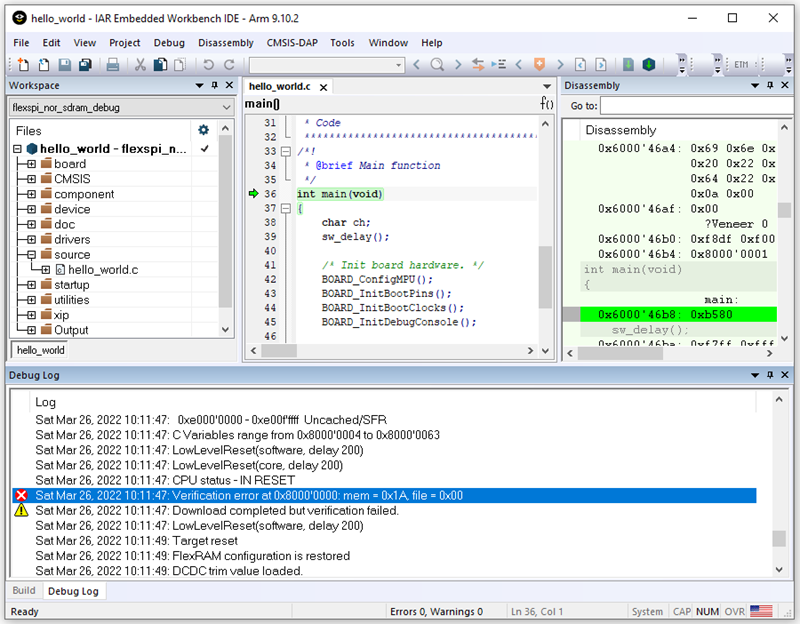Click the Undo arrow in toolbar
This screenshot has height=624, width=800.
[x=207, y=65]
